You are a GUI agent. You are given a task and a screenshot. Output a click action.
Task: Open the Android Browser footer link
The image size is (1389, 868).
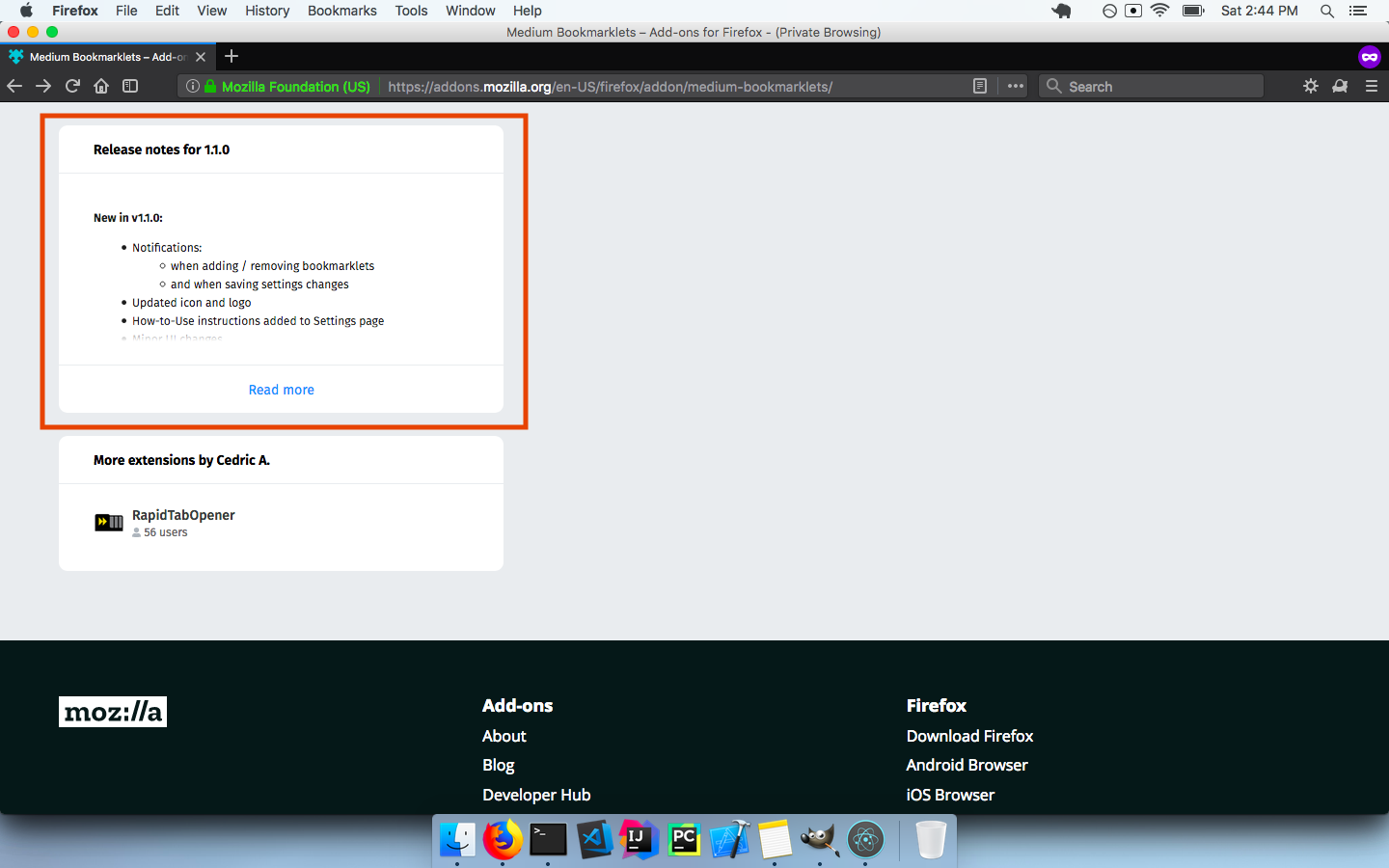pos(967,765)
